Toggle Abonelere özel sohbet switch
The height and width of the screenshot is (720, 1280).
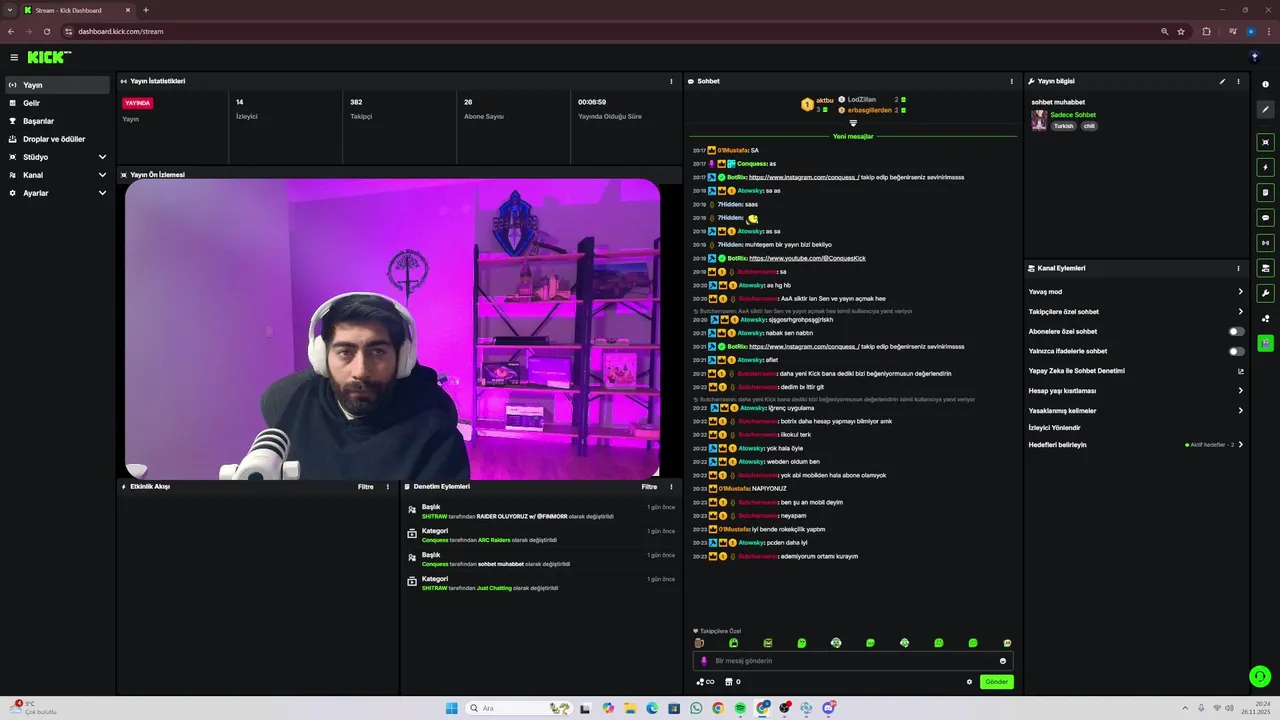click(1237, 331)
